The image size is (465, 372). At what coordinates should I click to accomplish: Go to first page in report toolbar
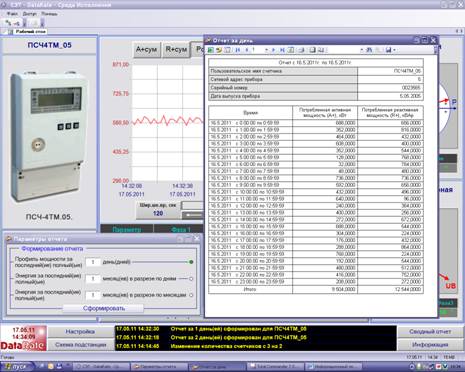pos(238,50)
